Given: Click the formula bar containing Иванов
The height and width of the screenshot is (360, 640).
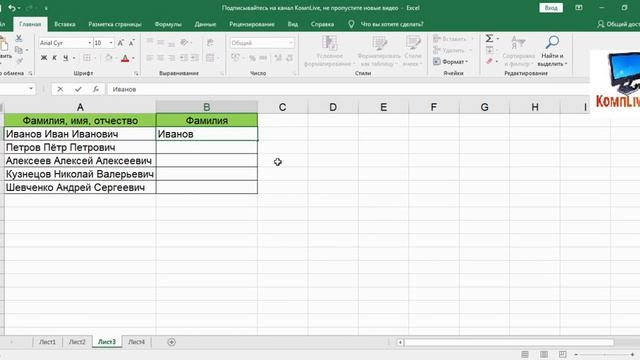Looking at the screenshot, I should pyautogui.click(x=349, y=89).
